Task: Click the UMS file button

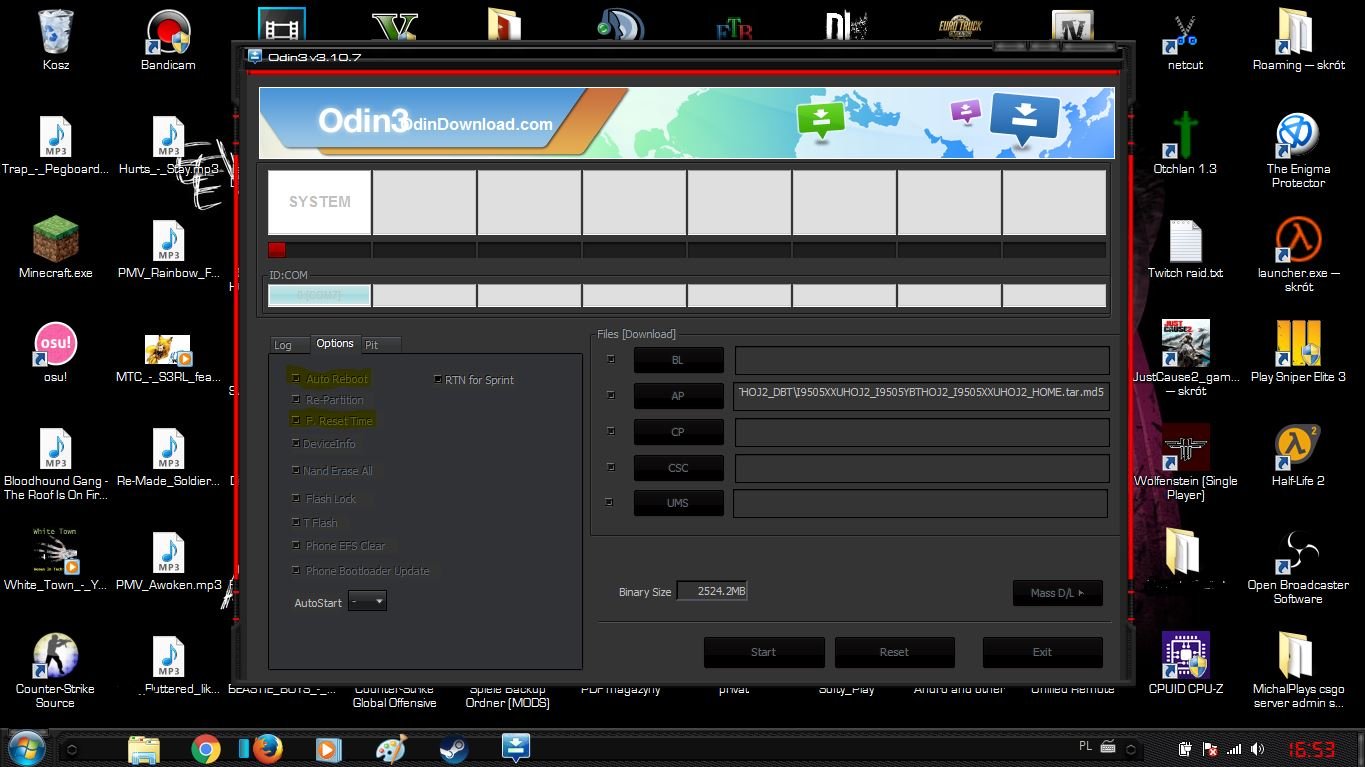Action: (x=678, y=503)
